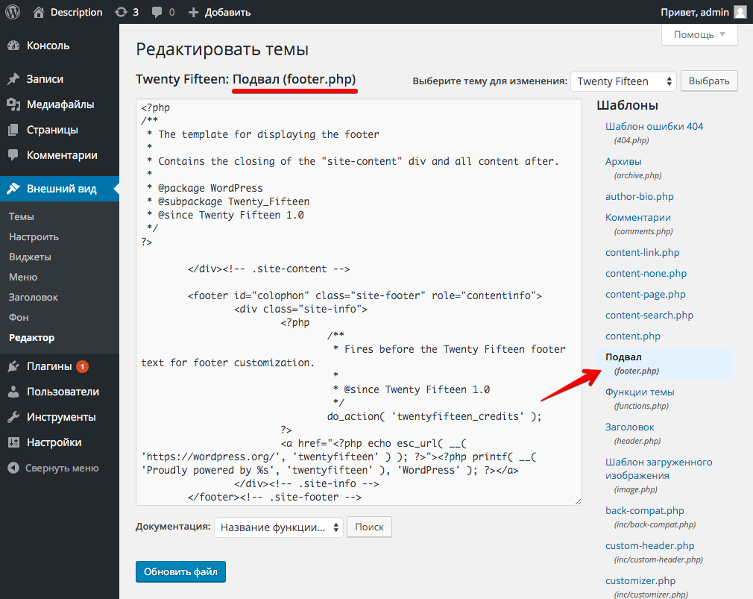Open the Функции темы template file

[640, 392]
